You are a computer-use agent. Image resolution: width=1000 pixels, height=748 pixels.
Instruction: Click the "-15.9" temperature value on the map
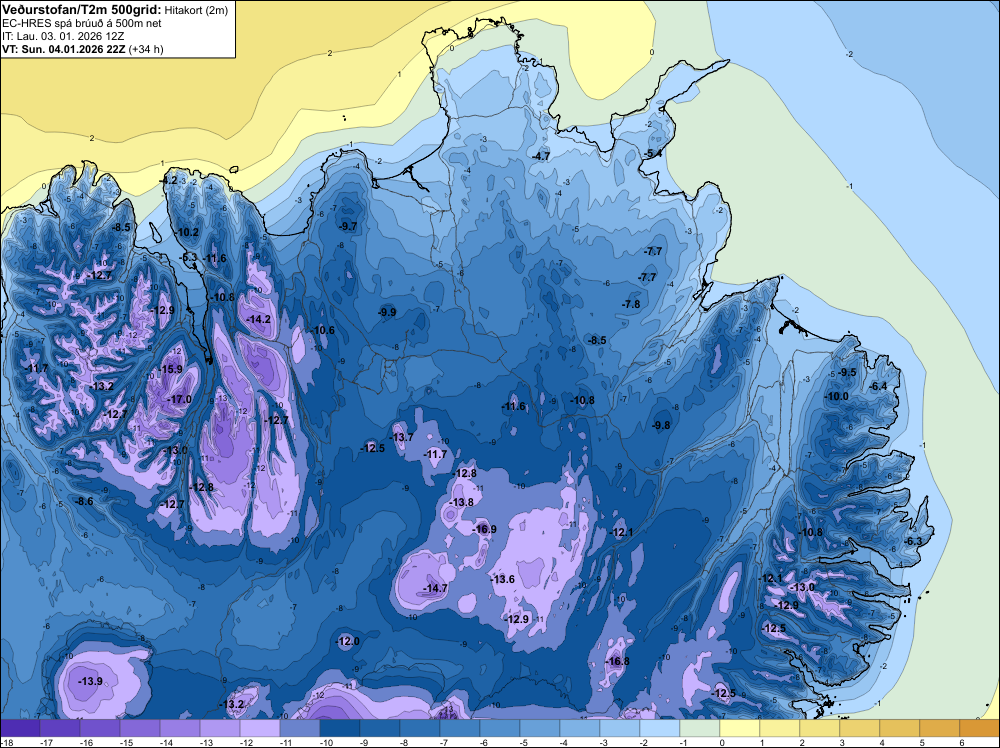click(x=170, y=369)
